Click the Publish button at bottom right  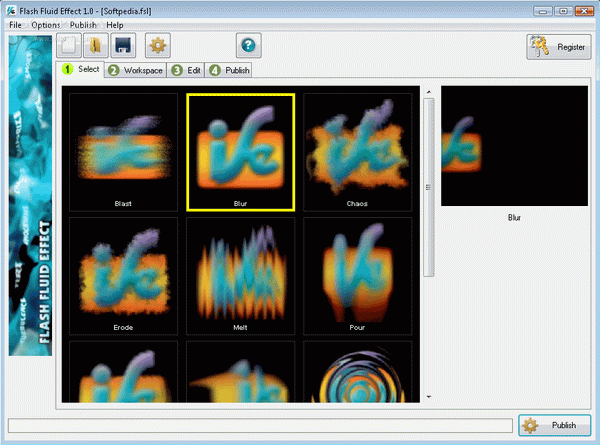coord(554,425)
